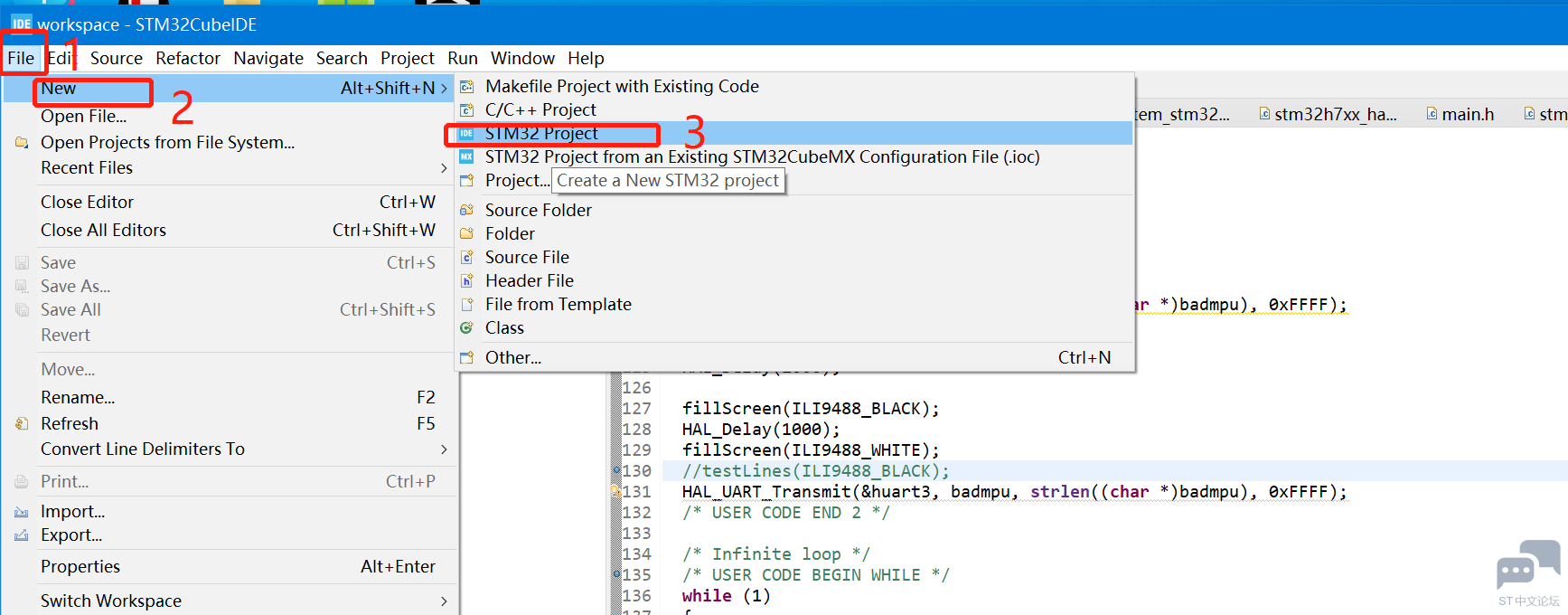Click folding marker beside line 130
1568x615 pixels.
pyautogui.click(x=616, y=470)
